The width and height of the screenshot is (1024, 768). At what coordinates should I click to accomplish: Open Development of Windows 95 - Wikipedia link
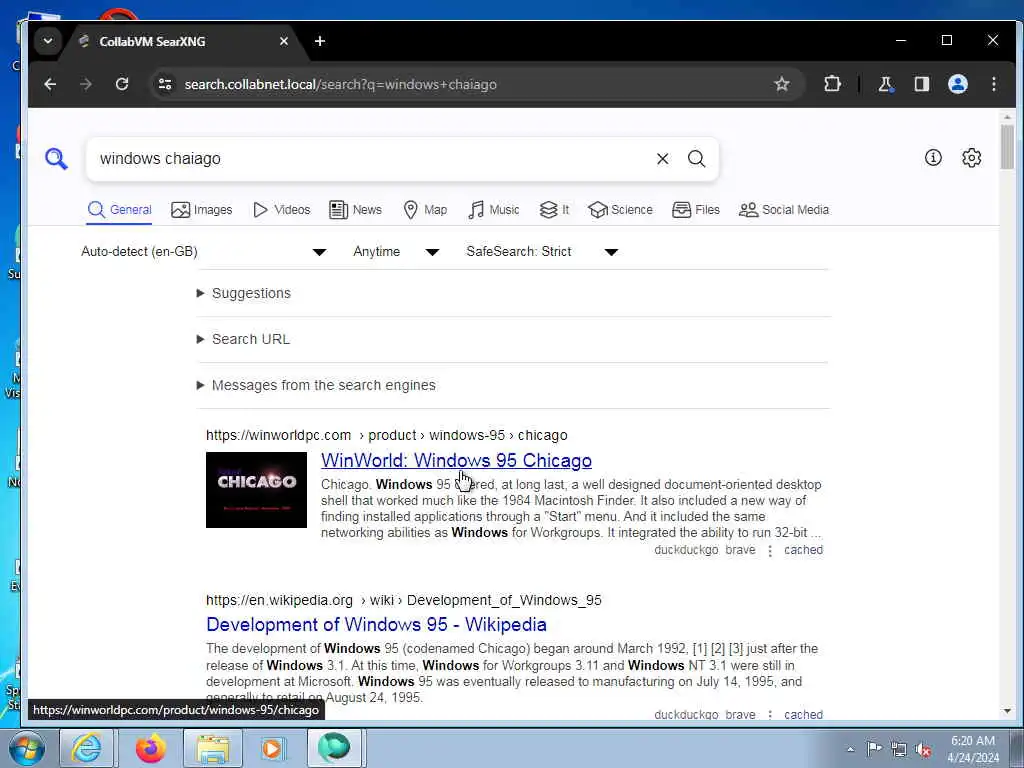point(376,624)
